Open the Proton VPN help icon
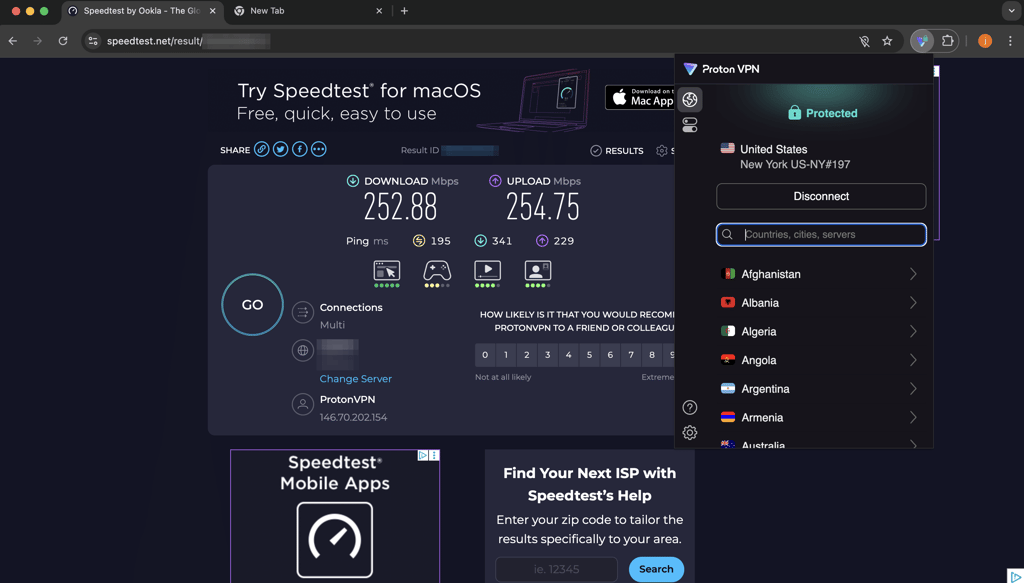Viewport: 1024px width, 583px height. coord(690,407)
